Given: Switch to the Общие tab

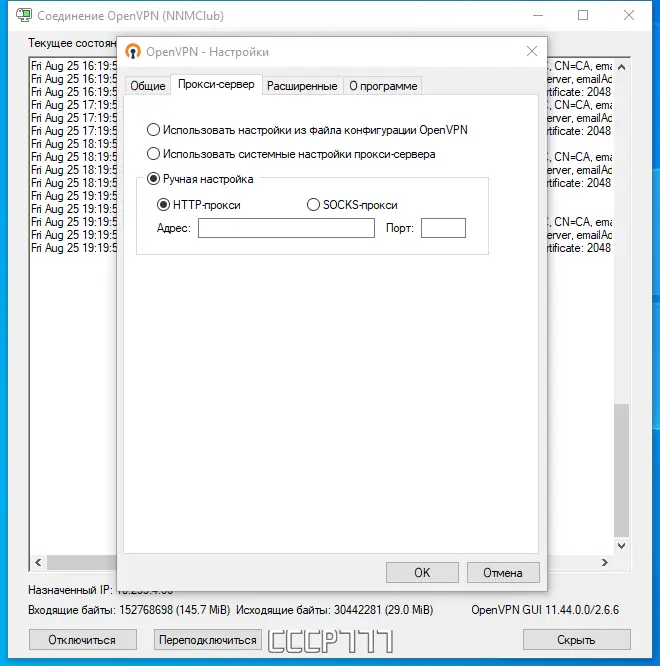Looking at the screenshot, I should coord(147,86).
